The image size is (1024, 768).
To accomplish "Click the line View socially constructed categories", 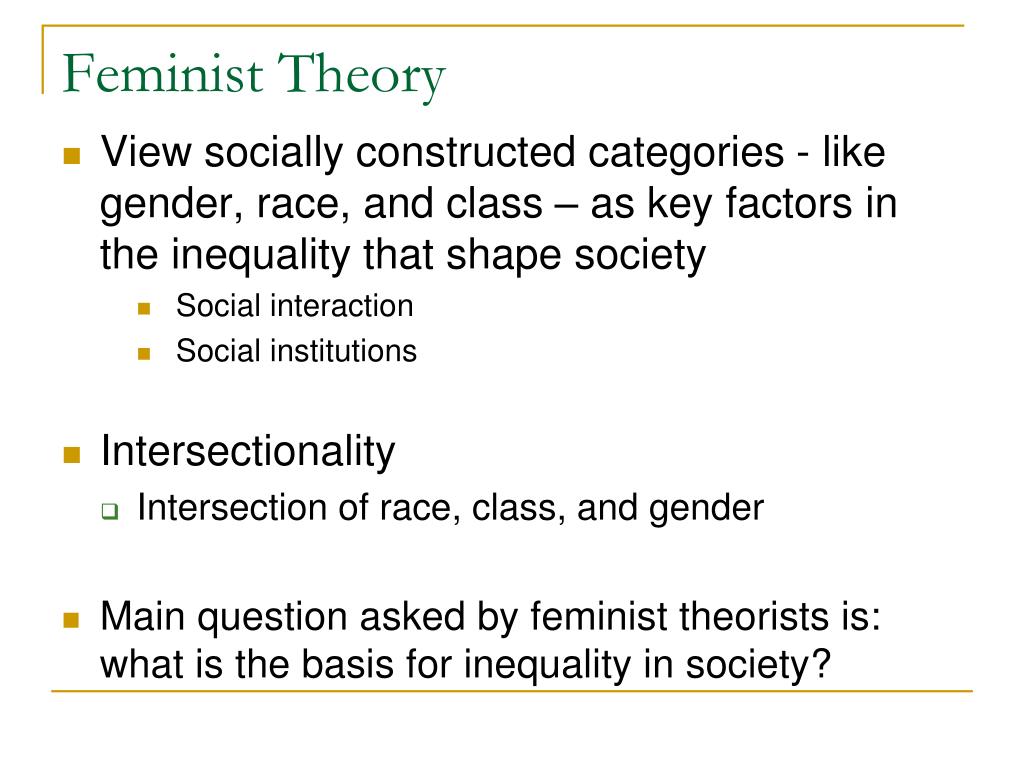I will (492, 153).
